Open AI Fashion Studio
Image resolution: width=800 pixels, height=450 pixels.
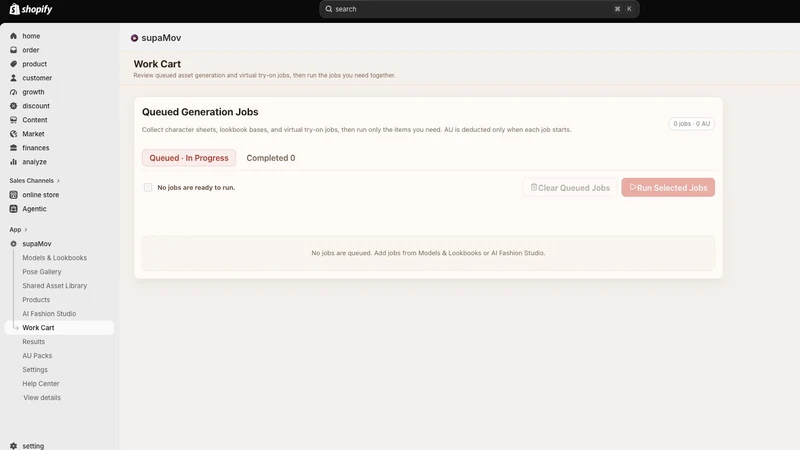[49, 314]
